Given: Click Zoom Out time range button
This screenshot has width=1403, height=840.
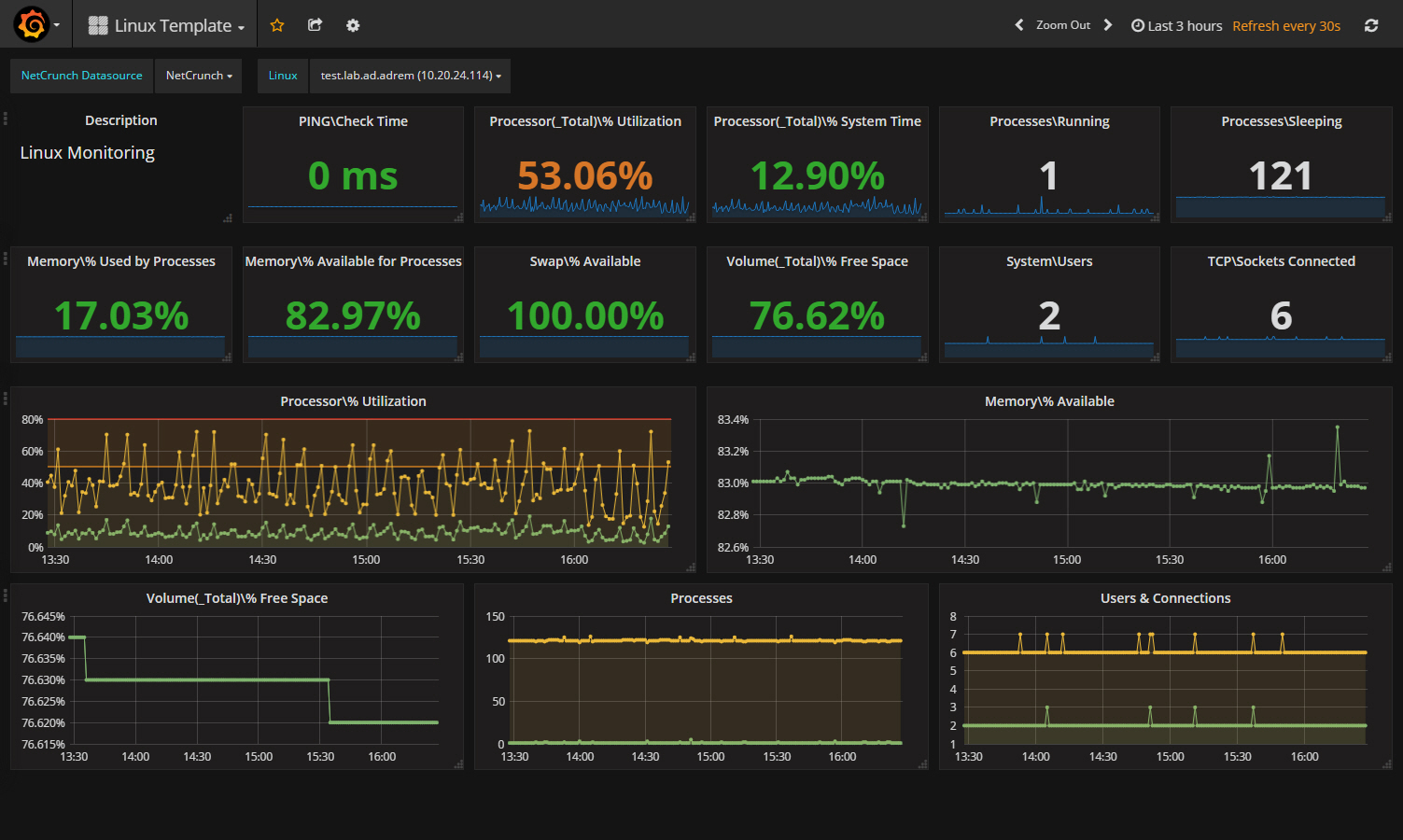Looking at the screenshot, I should pos(1063,25).
